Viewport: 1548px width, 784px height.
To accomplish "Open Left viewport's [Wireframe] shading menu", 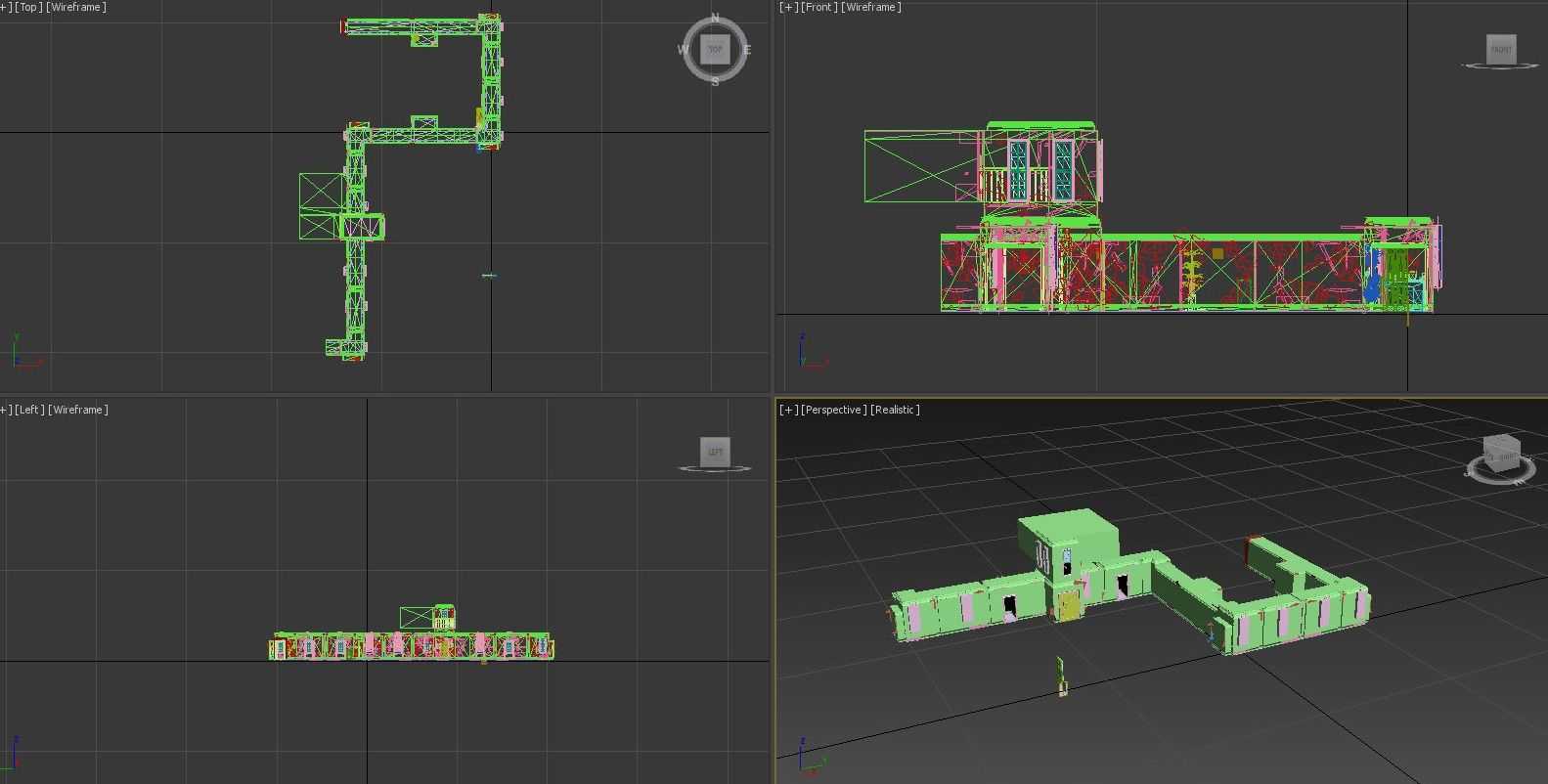I will coord(80,411).
